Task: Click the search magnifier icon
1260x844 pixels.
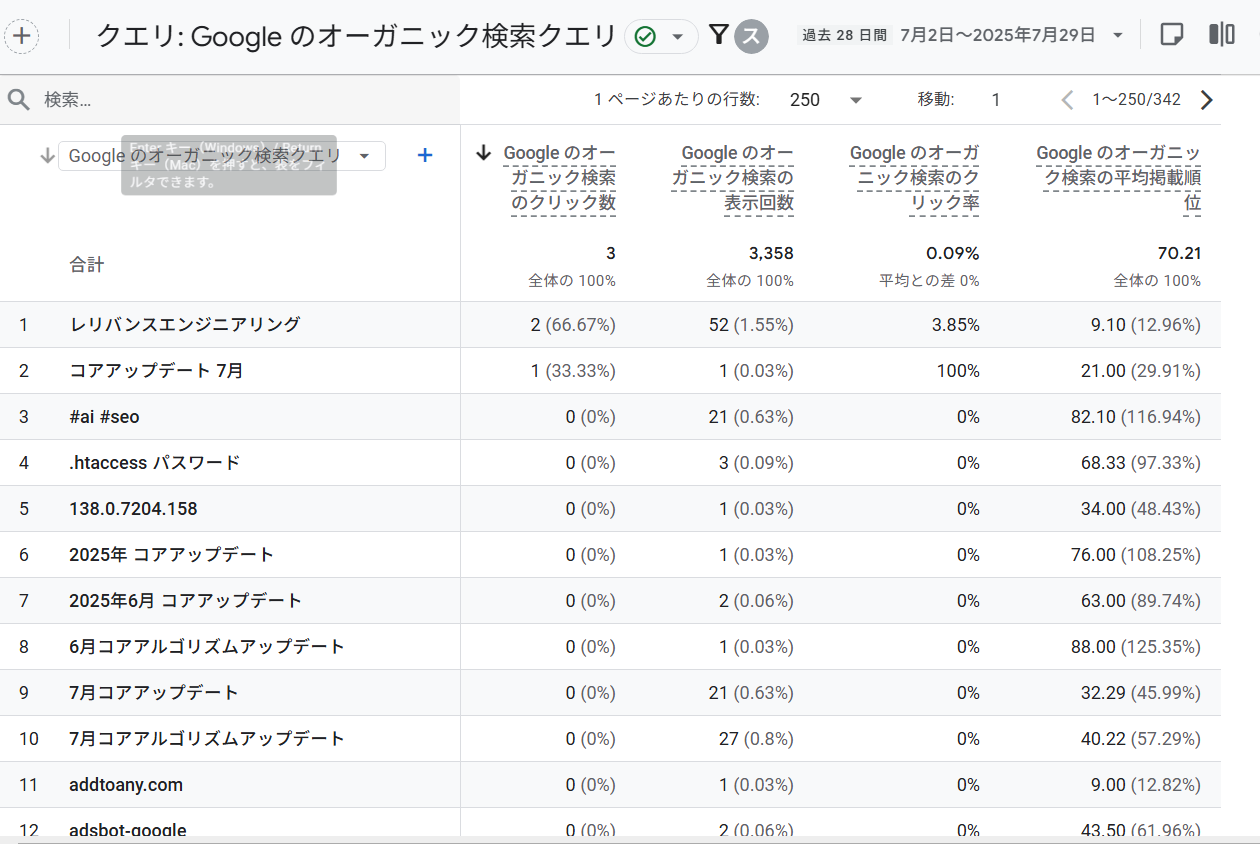Action: pos(18,100)
